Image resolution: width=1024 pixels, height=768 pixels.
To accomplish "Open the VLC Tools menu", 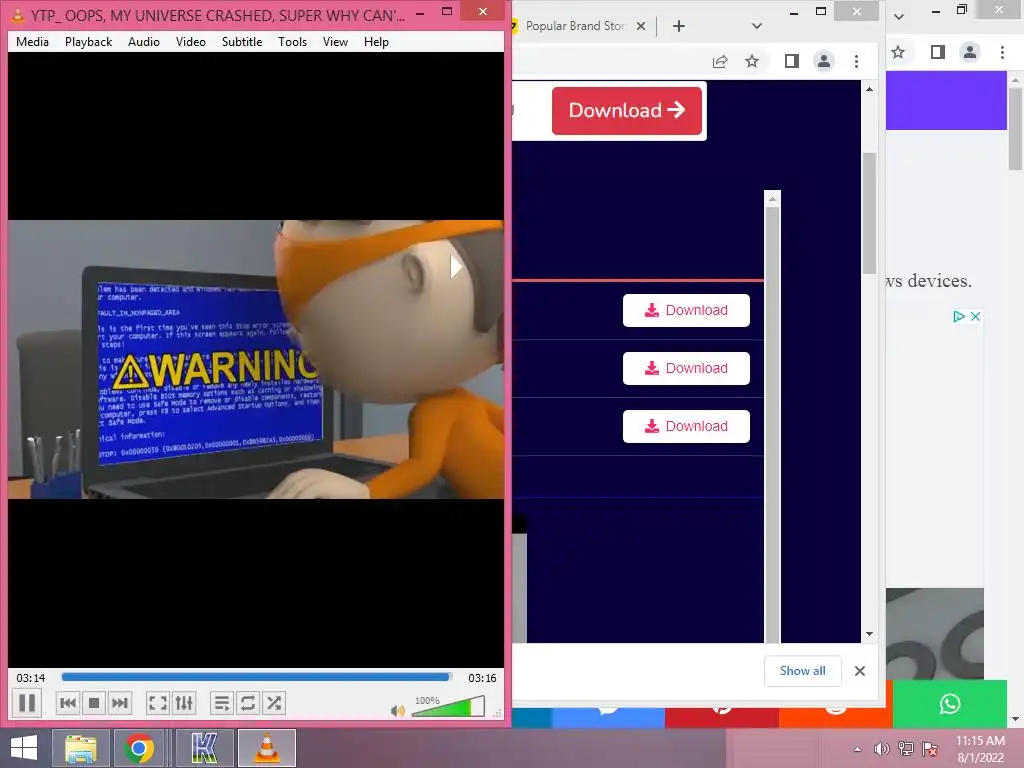I will tap(292, 42).
